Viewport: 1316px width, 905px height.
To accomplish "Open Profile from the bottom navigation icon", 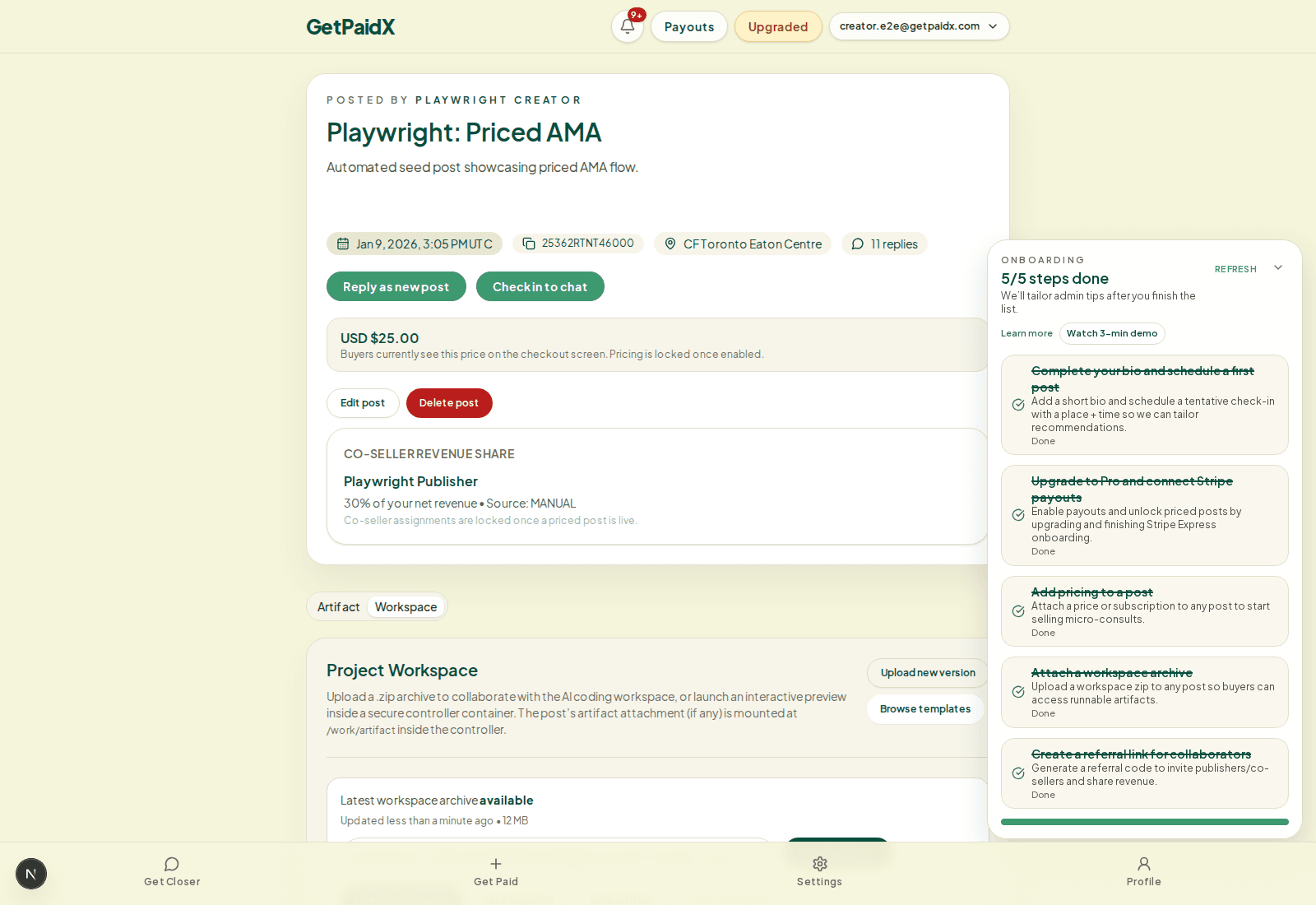I will point(1144,864).
